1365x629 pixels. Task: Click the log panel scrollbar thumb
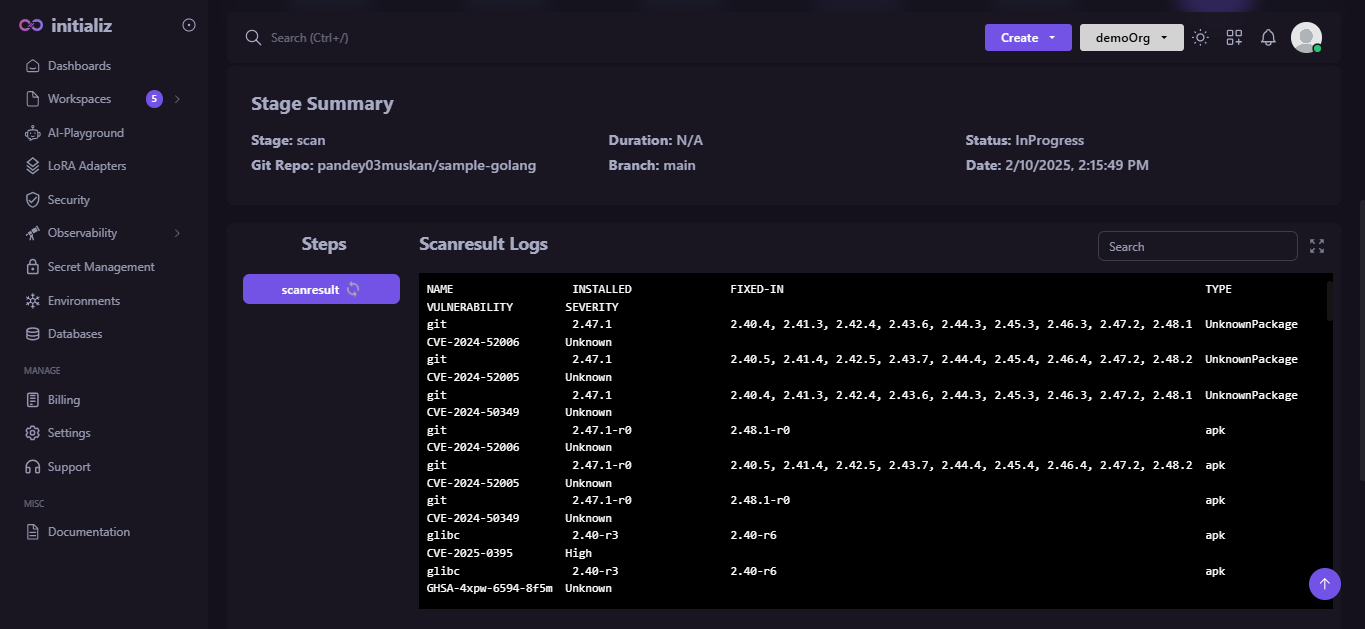[1329, 300]
